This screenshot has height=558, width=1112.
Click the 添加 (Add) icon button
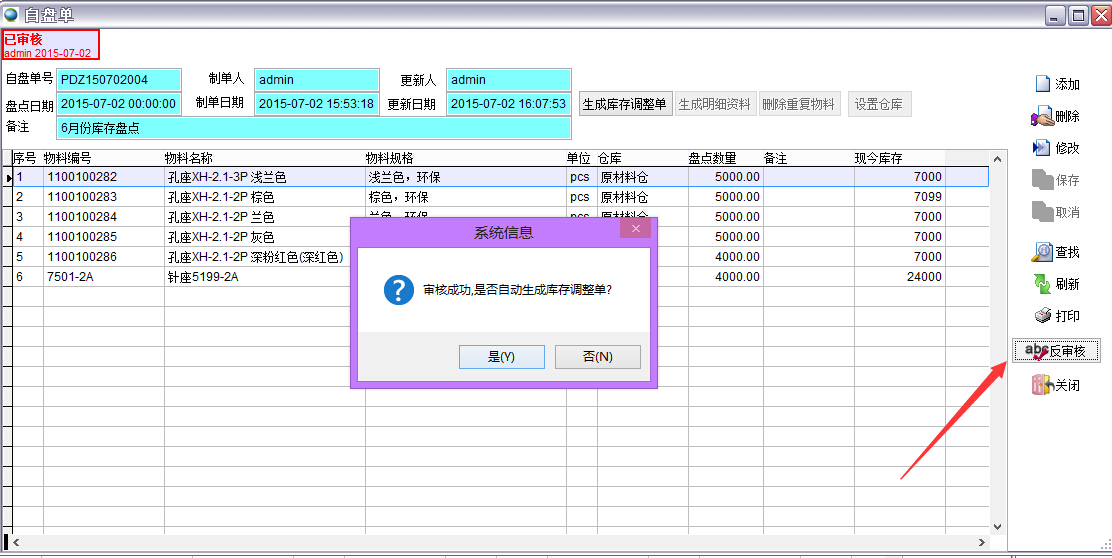(1056, 84)
